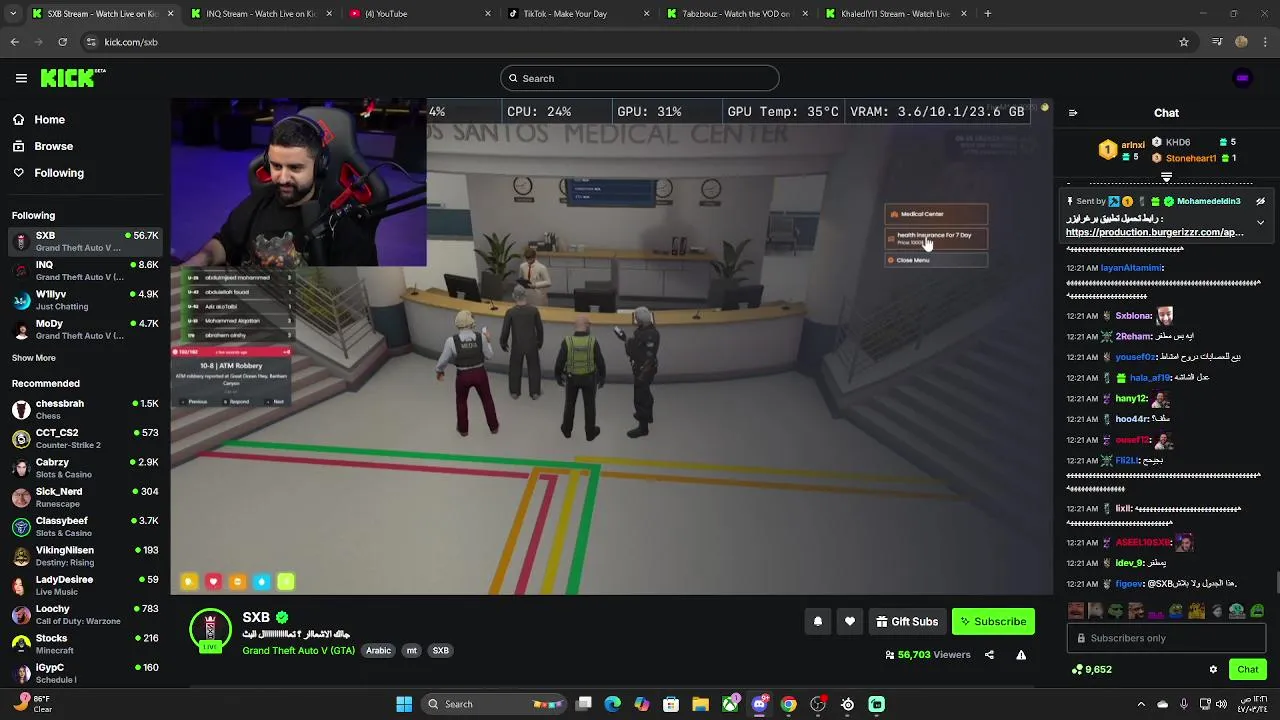Switch to the YouTube browser tab
Screen dimensions: 1280x720
(x=420, y=14)
